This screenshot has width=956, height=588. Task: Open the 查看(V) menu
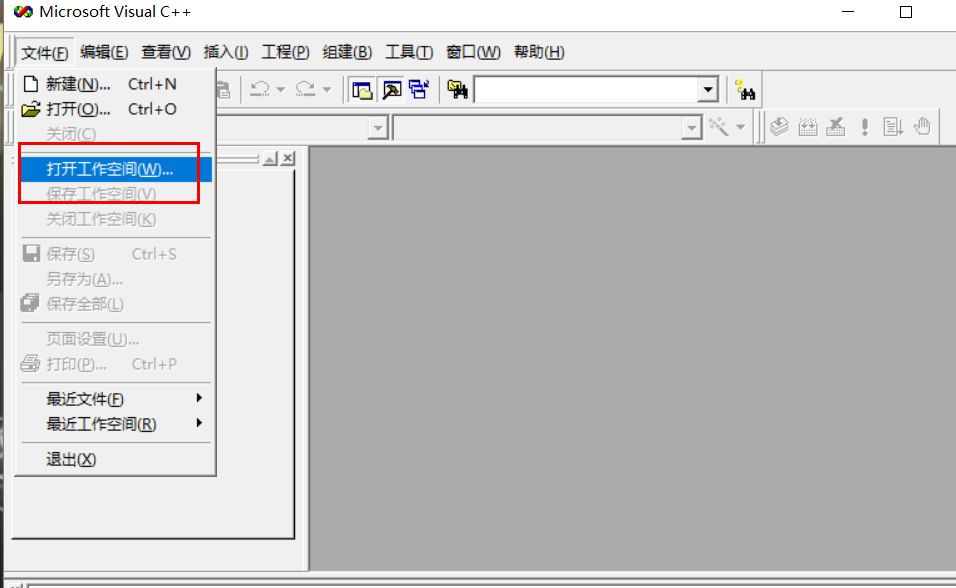coord(166,52)
